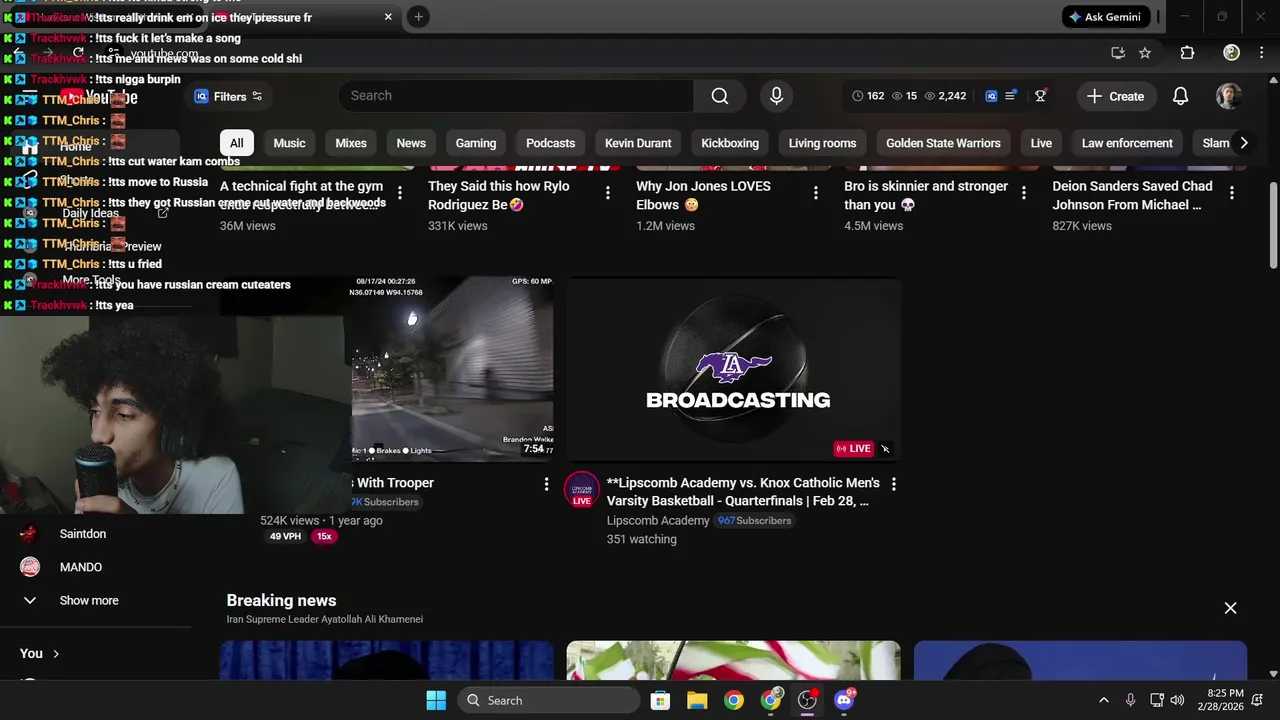1280x720 pixels.
Task: Open options for Bro is skinnier video
Action: click(1024, 193)
